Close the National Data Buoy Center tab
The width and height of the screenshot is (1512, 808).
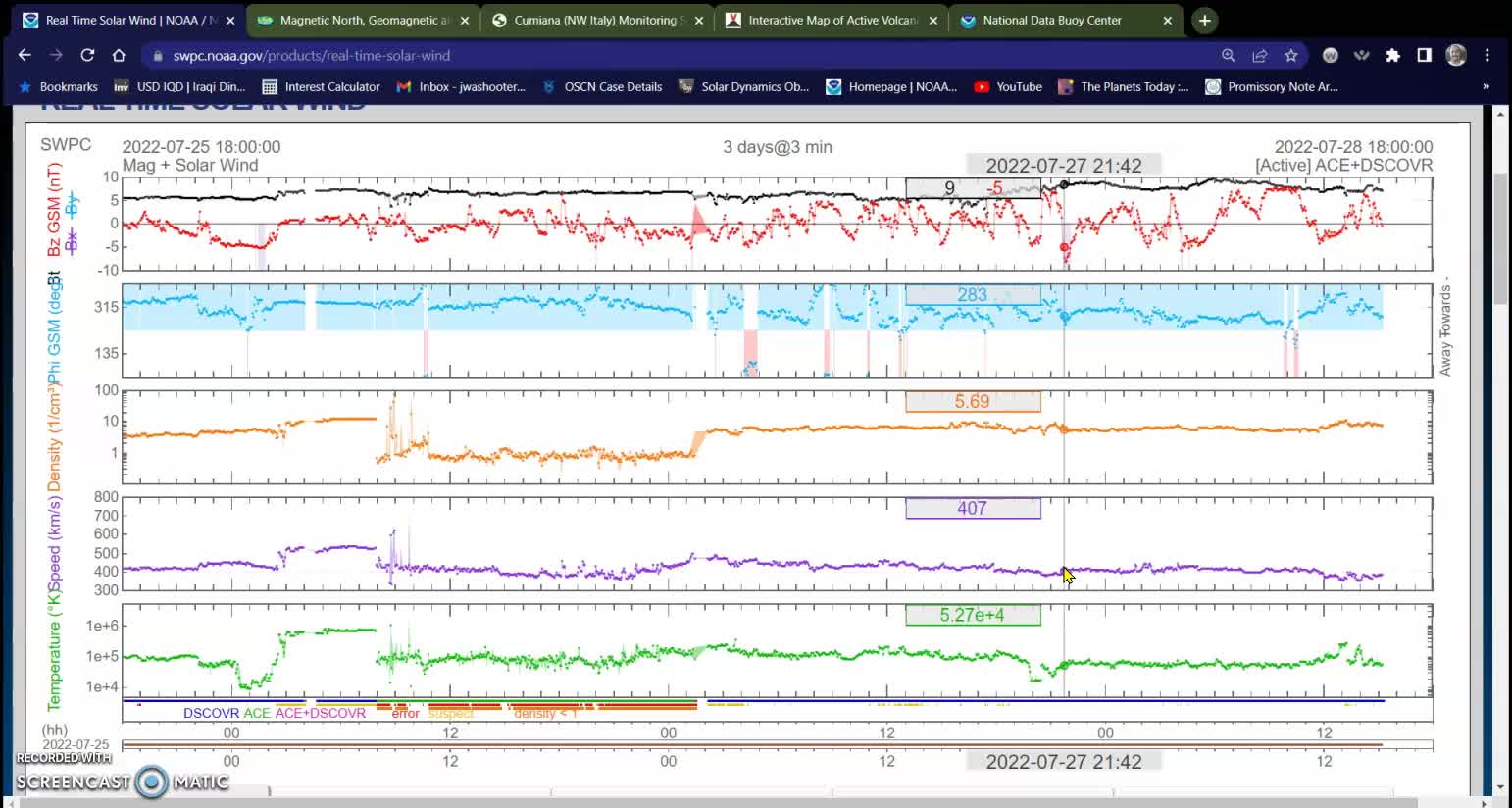(x=1168, y=21)
